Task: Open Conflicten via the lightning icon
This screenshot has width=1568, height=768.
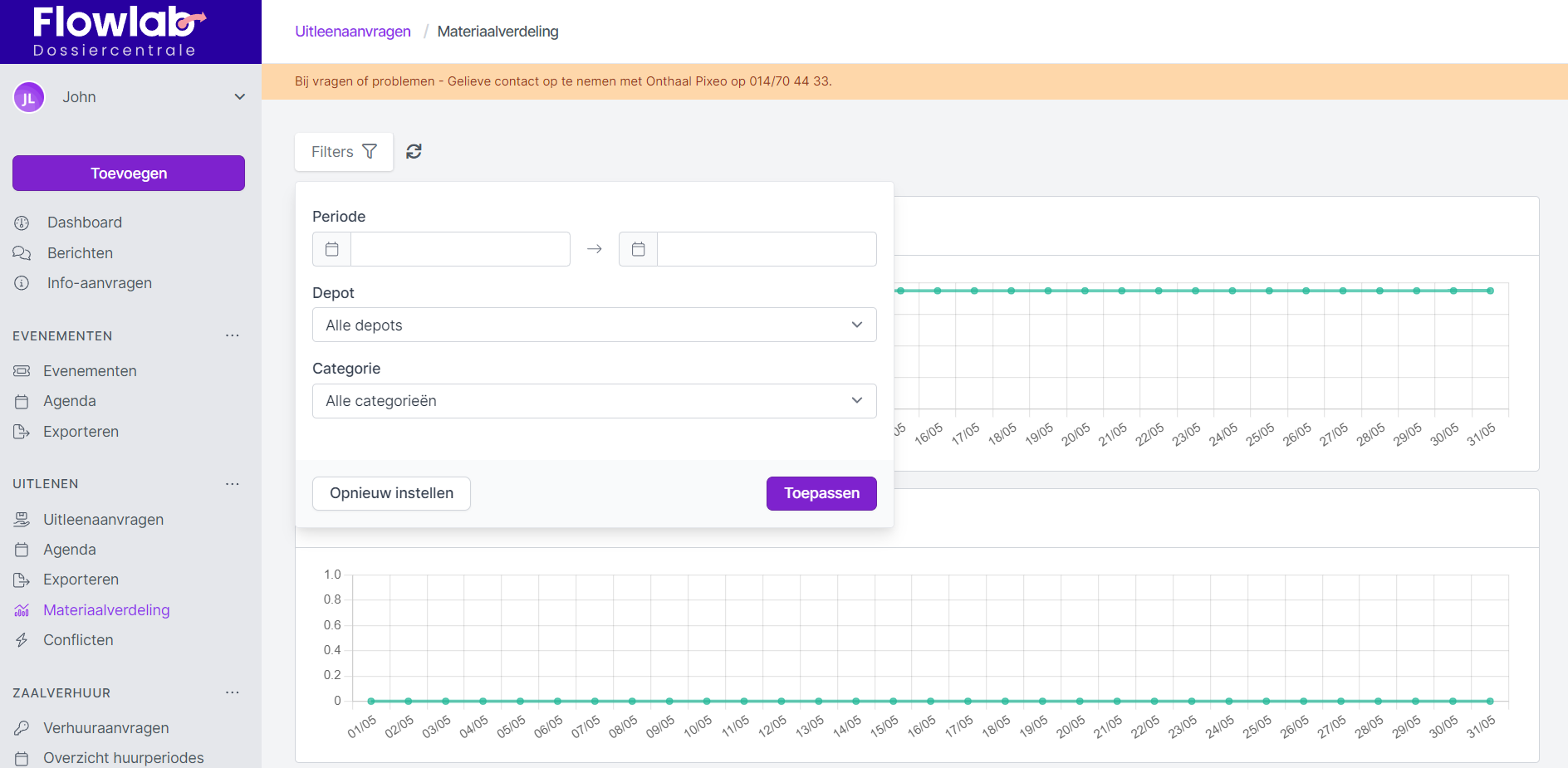Action: point(22,640)
